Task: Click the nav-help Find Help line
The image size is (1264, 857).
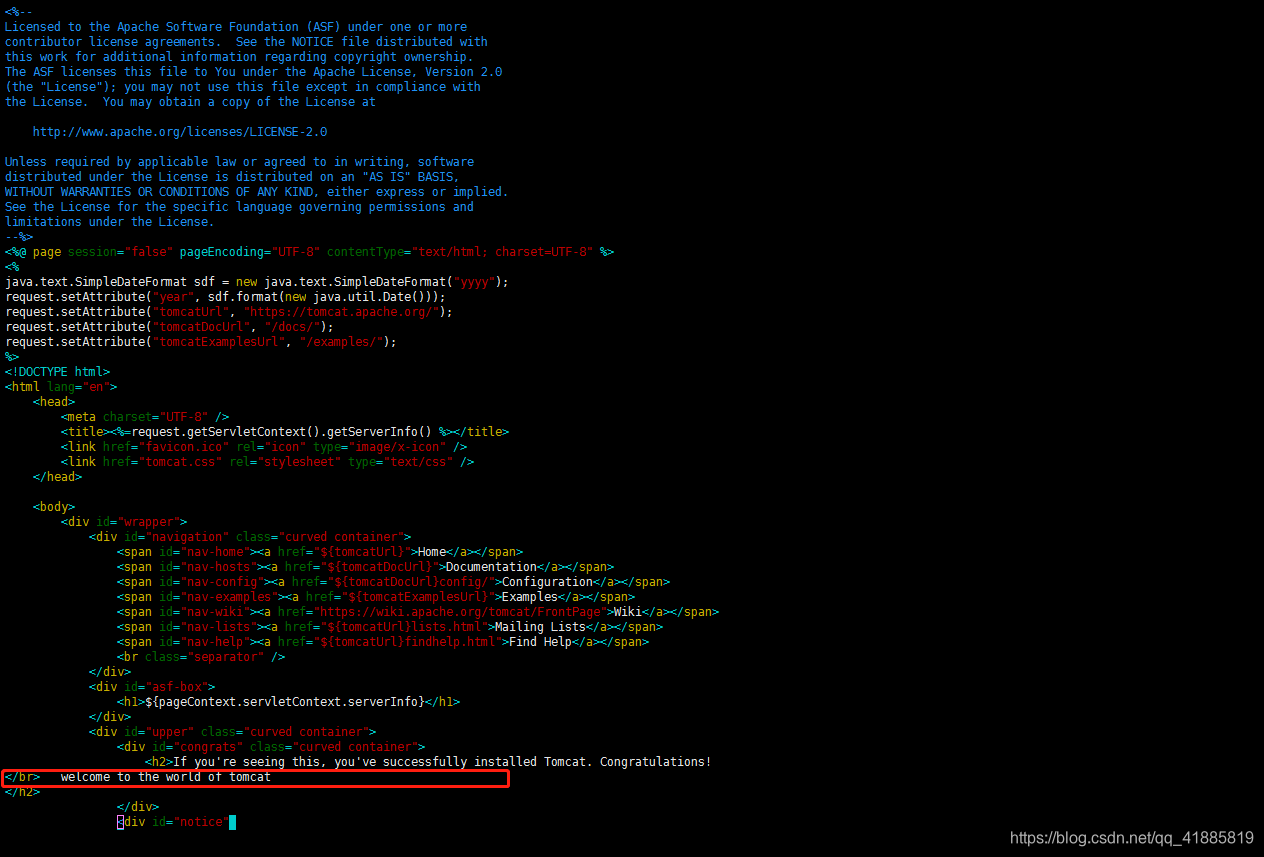Action: click(x=383, y=642)
